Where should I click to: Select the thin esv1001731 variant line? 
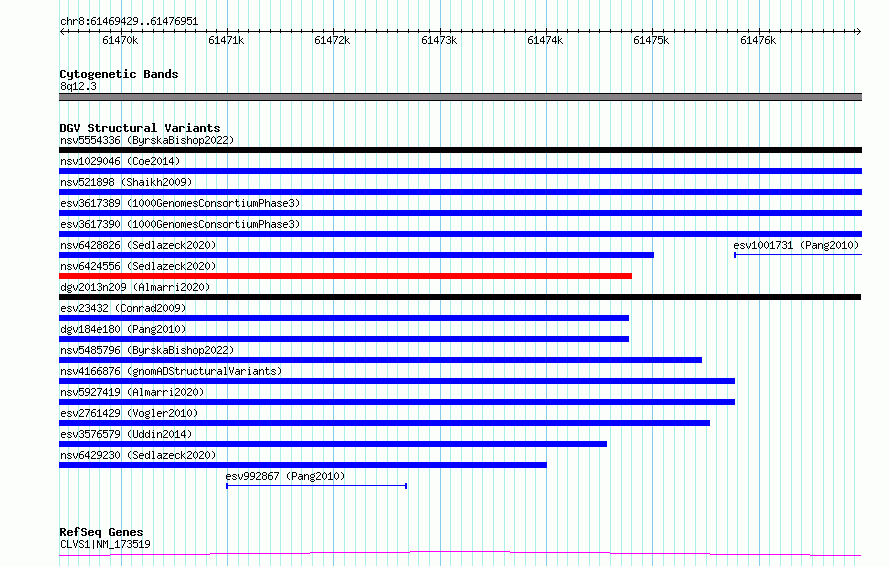point(798,255)
